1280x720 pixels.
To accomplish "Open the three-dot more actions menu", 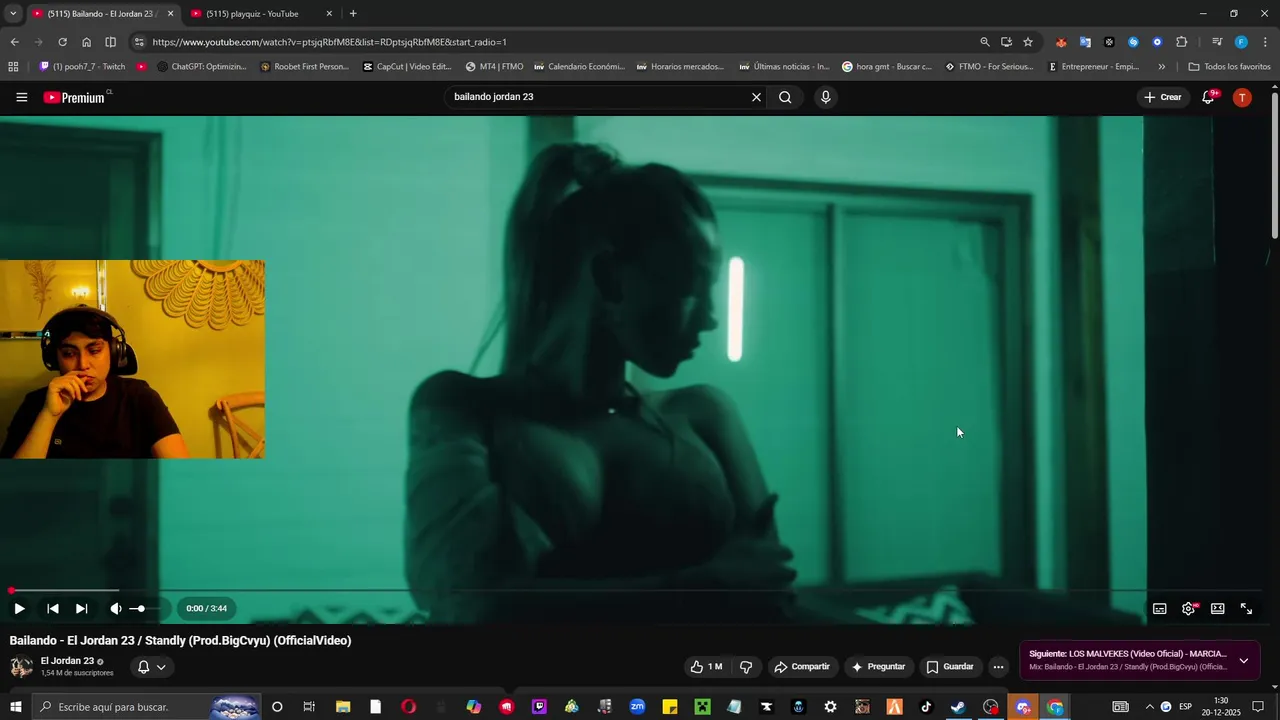I will tap(998, 667).
